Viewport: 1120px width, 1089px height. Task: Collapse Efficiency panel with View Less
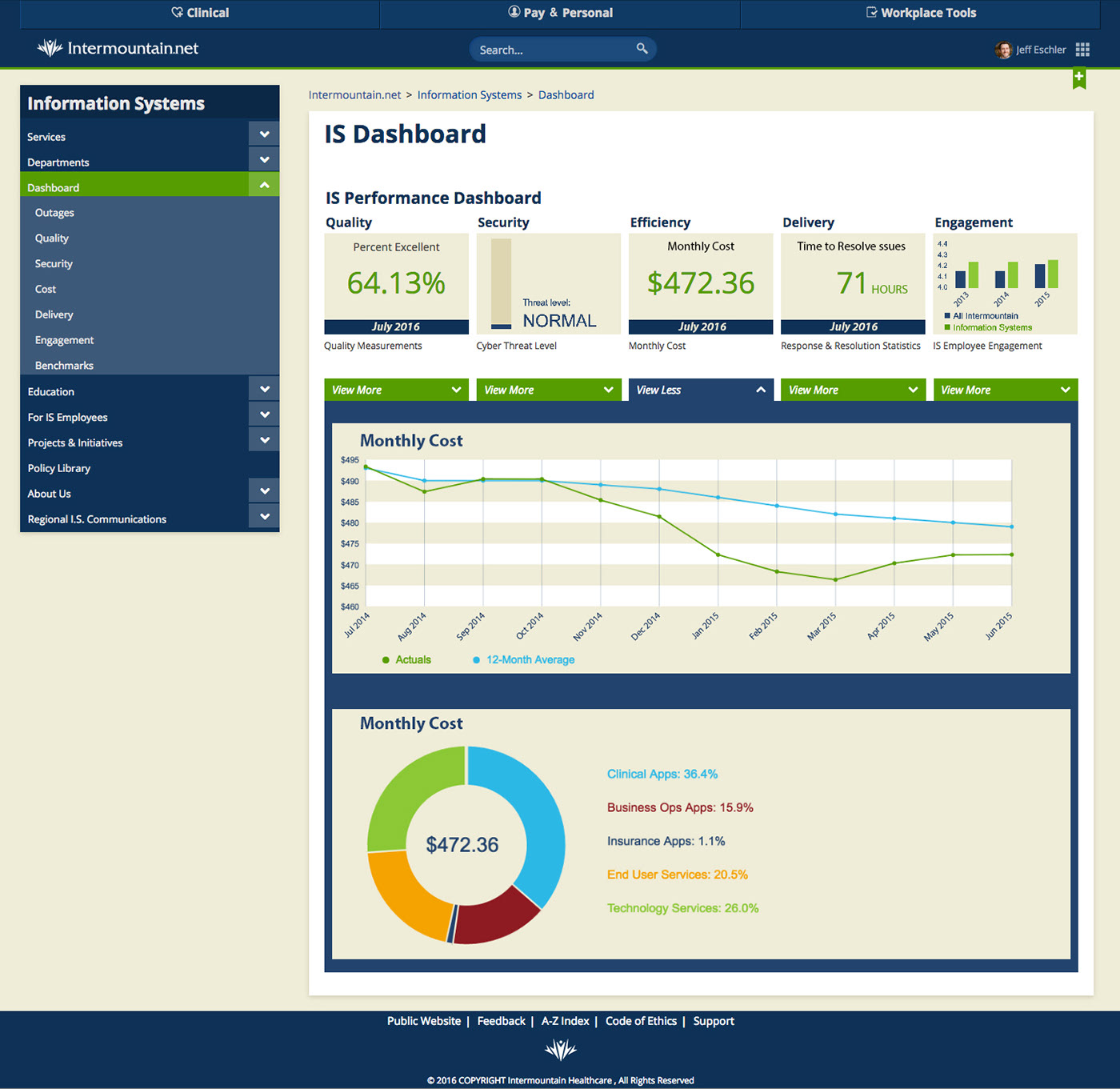[x=701, y=390]
